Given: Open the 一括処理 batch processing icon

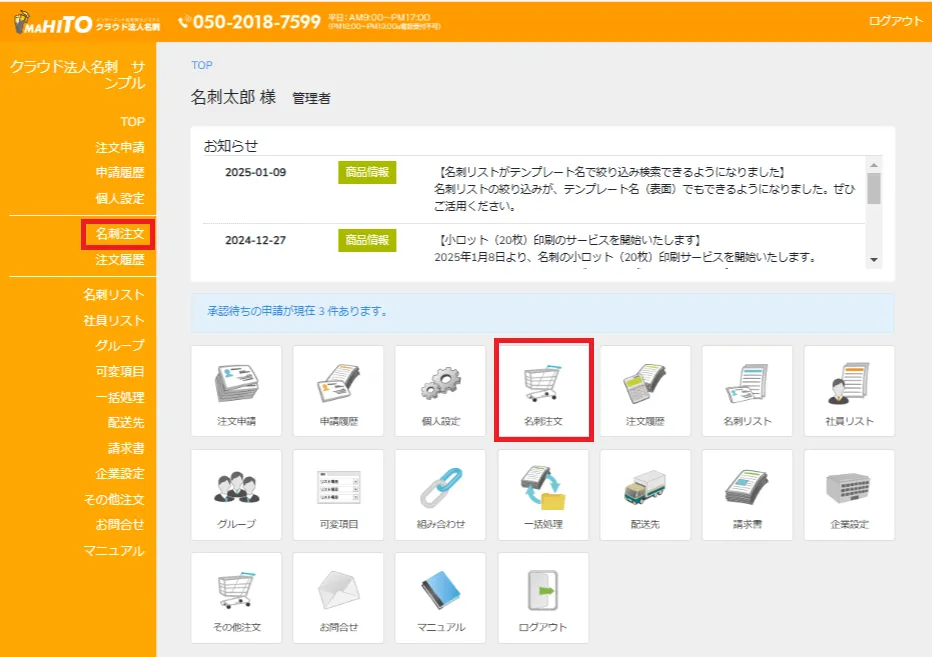Looking at the screenshot, I should tap(542, 493).
